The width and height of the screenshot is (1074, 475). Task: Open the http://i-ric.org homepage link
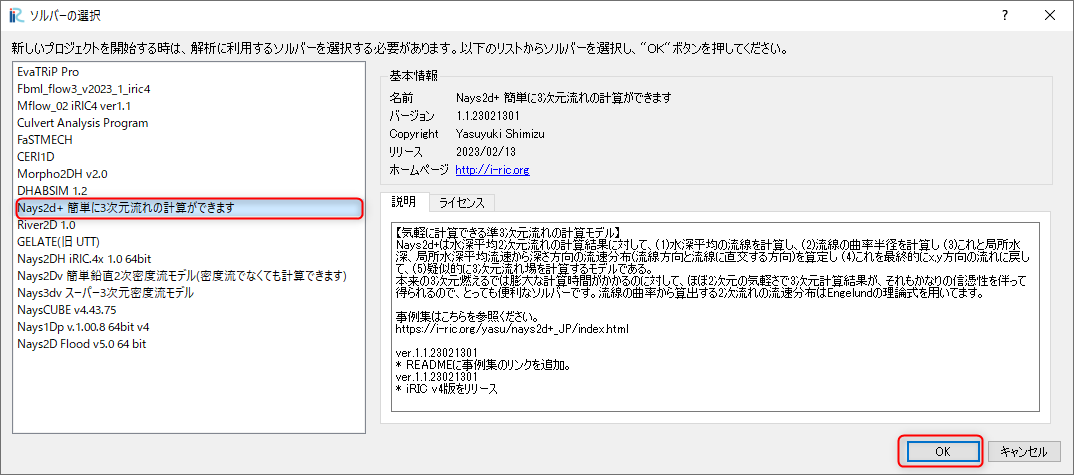point(492,169)
